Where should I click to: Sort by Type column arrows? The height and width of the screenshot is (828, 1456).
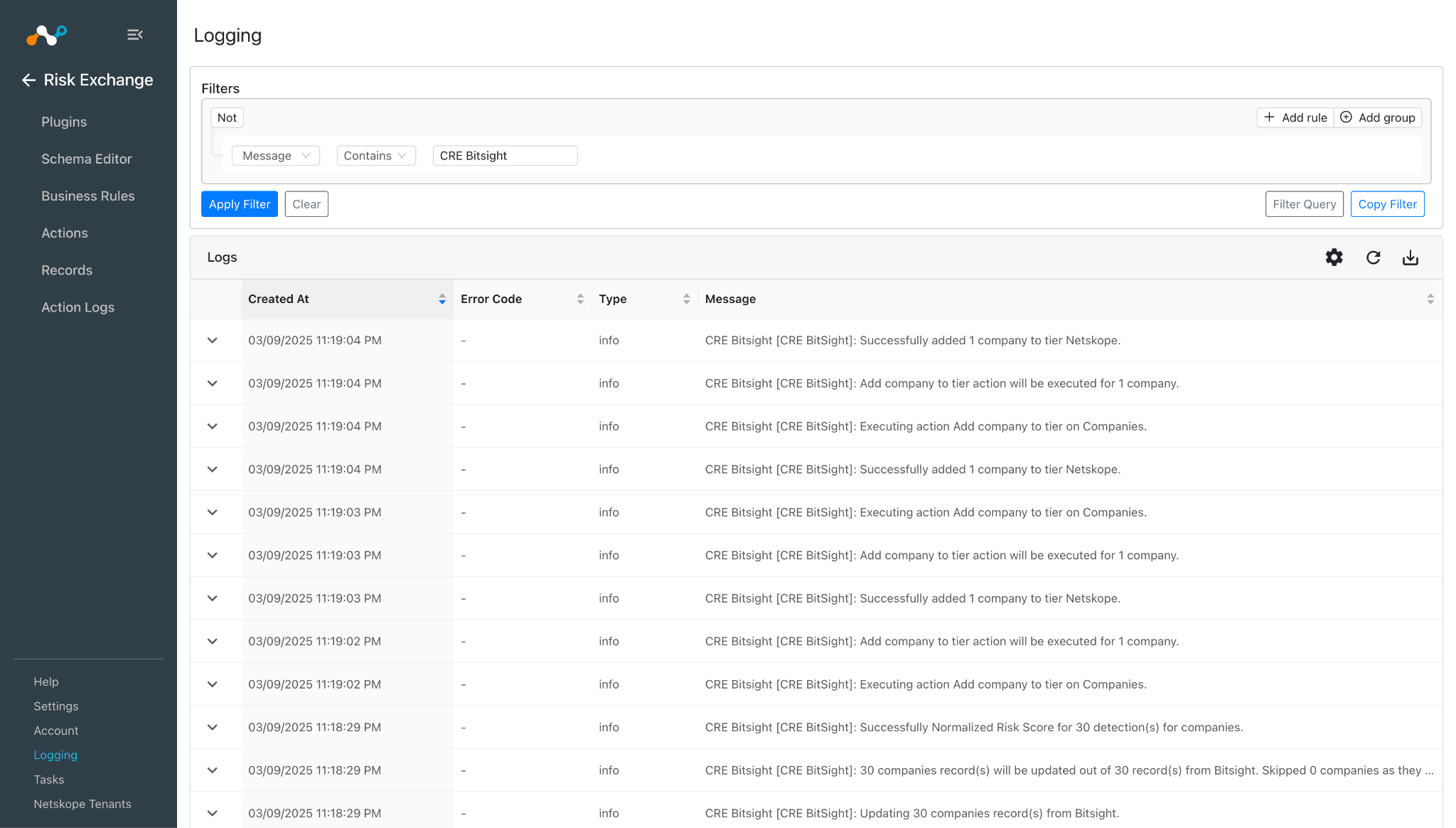686,299
